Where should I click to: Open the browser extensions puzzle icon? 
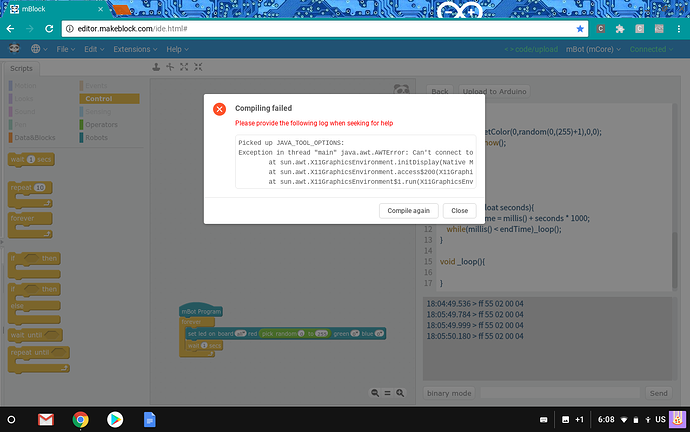point(620,29)
